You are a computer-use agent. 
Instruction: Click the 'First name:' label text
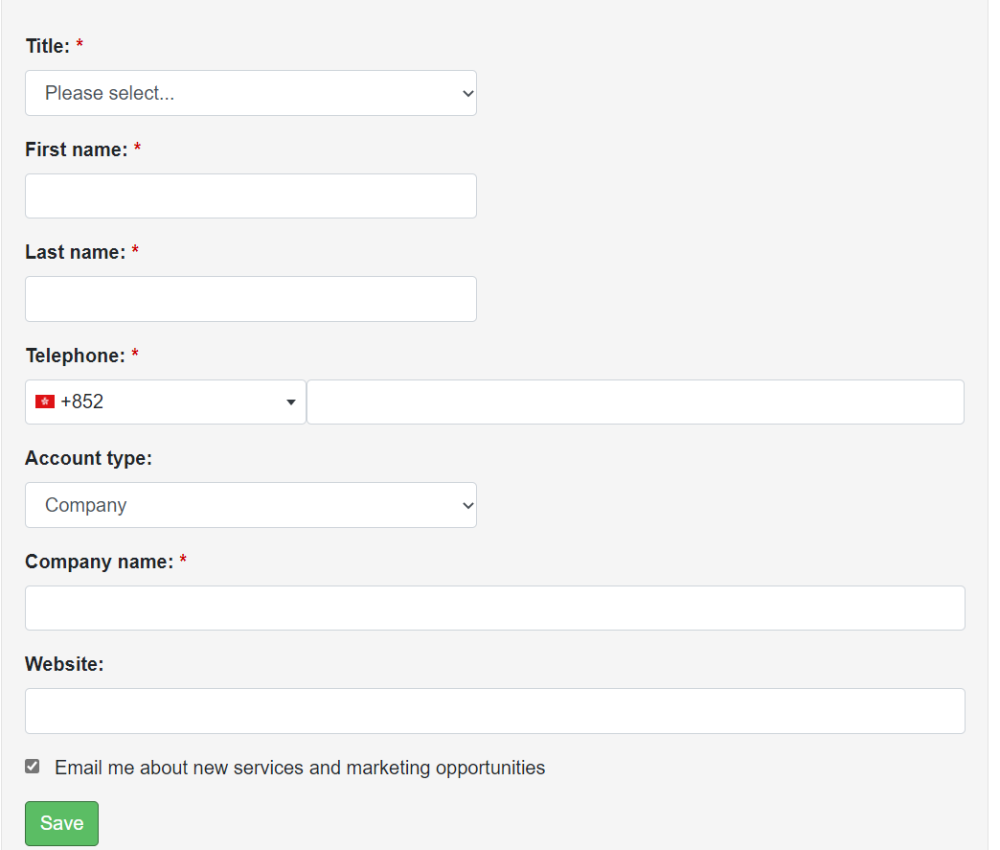click(76, 149)
